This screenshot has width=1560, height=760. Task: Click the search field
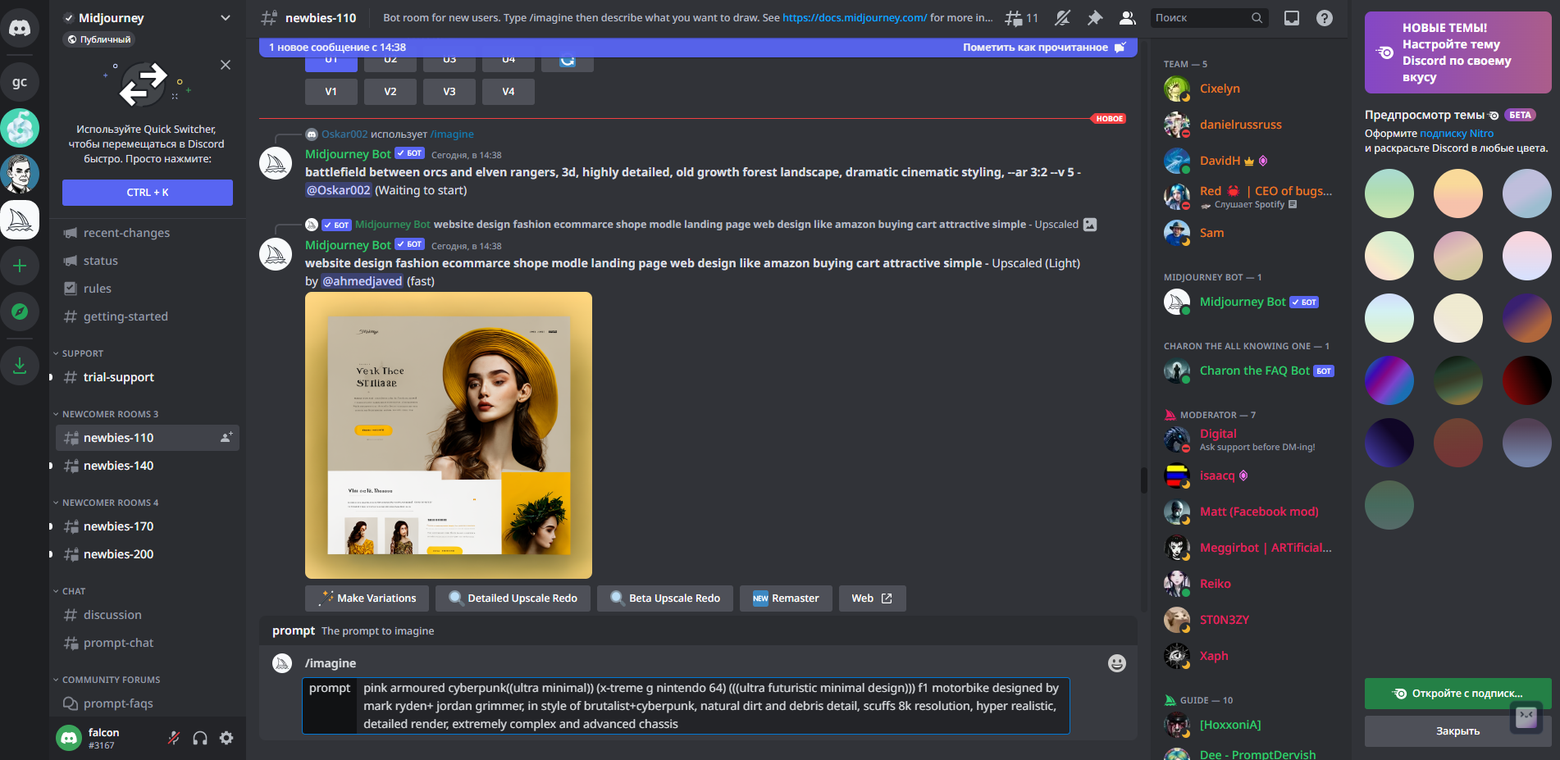coord(1209,18)
